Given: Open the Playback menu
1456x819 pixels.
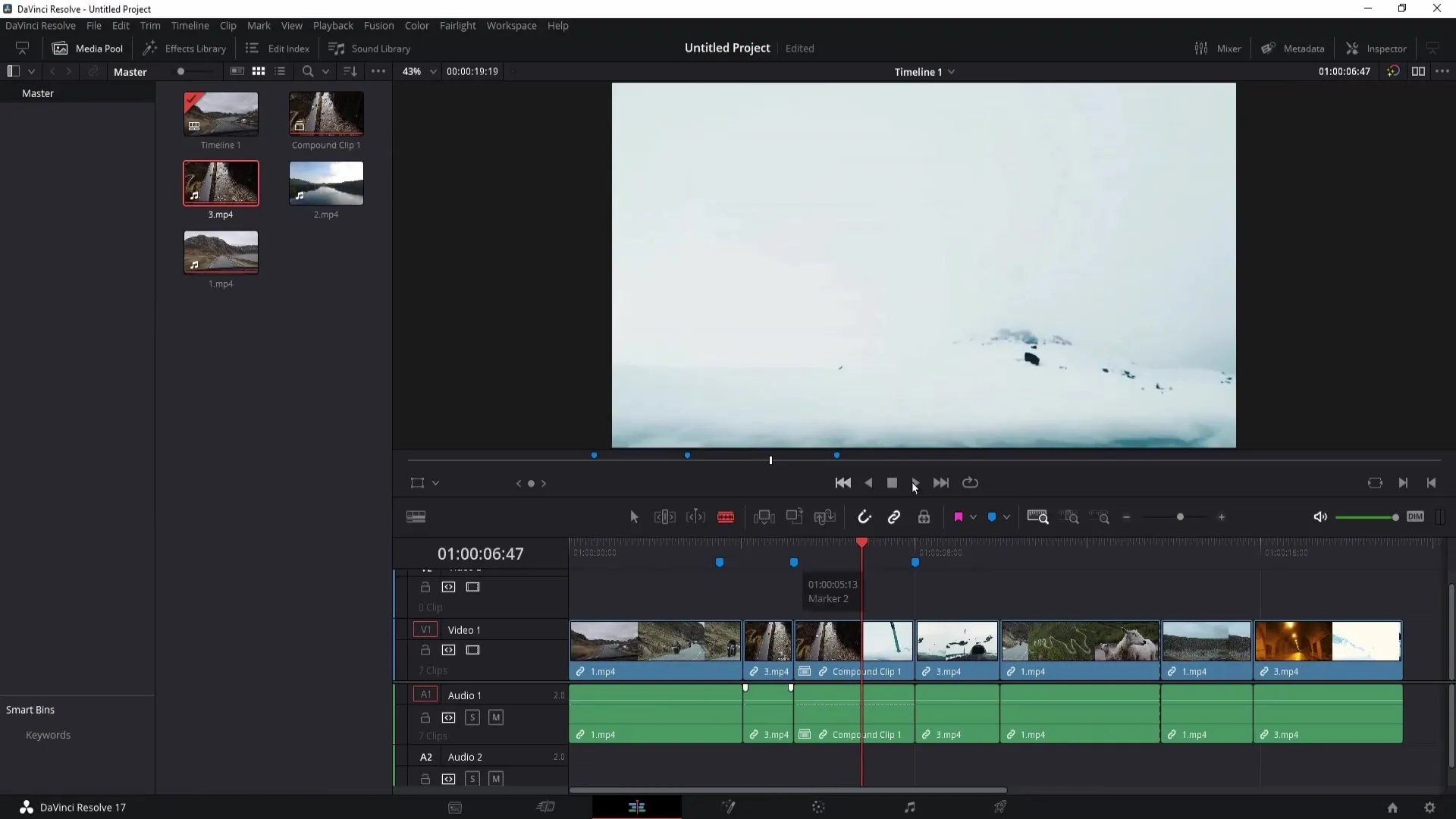Looking at the screenshot, I should point(333,25).
